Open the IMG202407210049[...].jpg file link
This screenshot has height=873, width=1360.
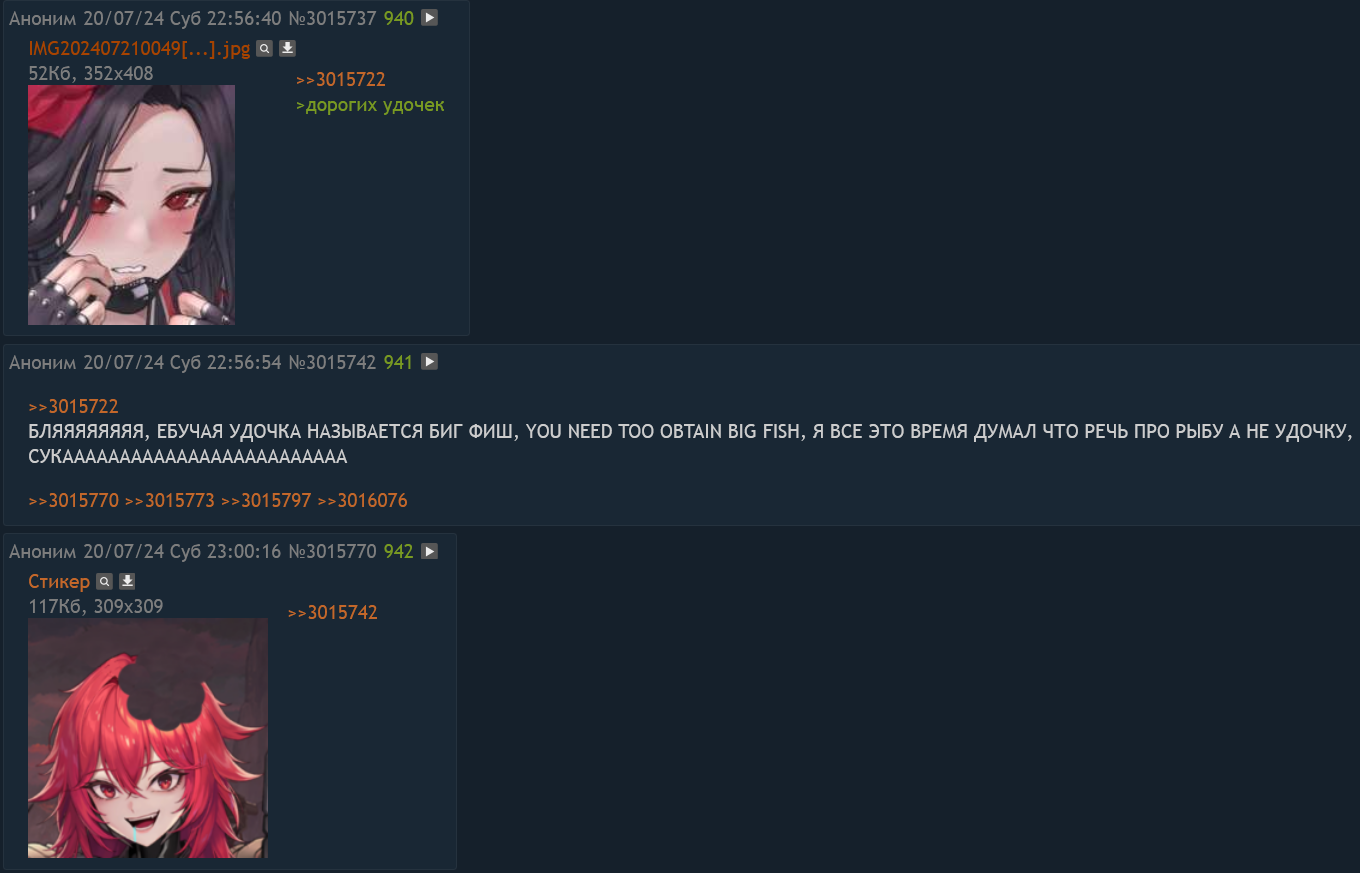point(139,49)
